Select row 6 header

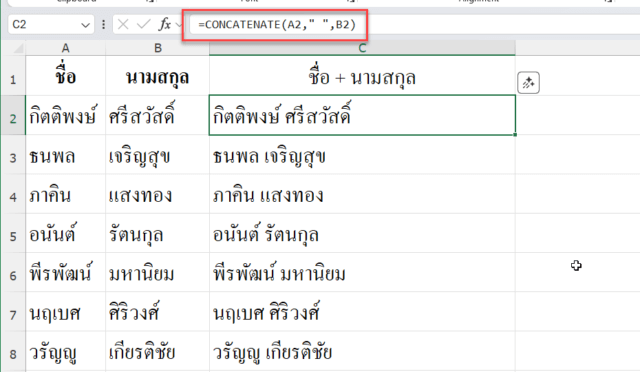pos(13,272)
